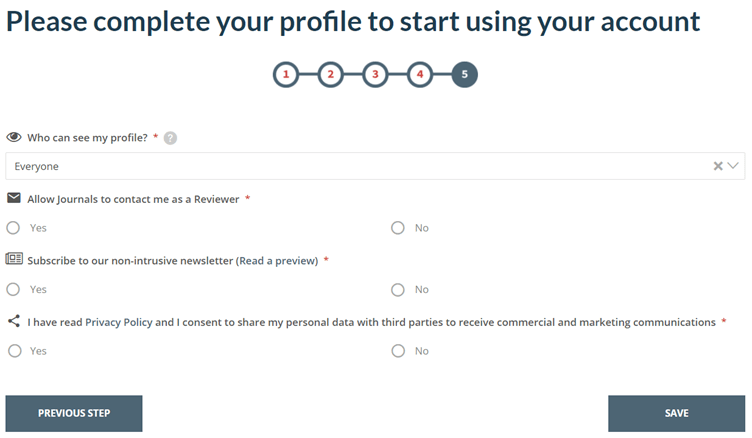The width and height of the screenshot is (752, 438).
Task: Expand the profile visibility dropdown arrow
Action: [x=734, y=166]
